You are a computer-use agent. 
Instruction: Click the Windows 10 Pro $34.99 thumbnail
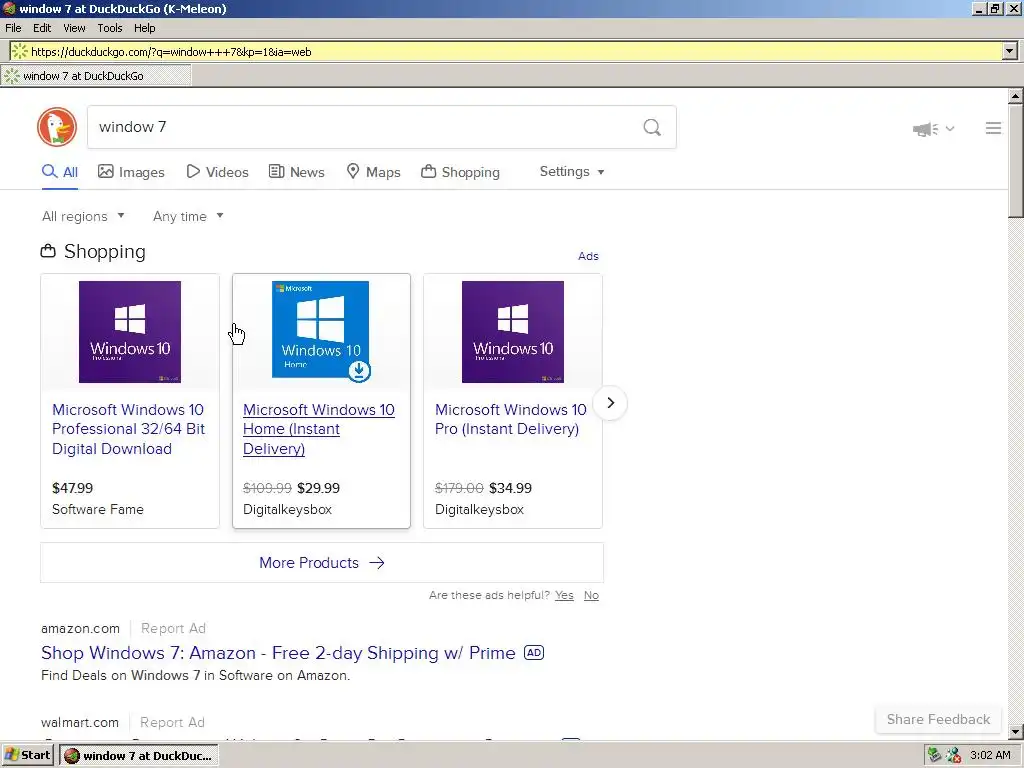tap(513, 332)
